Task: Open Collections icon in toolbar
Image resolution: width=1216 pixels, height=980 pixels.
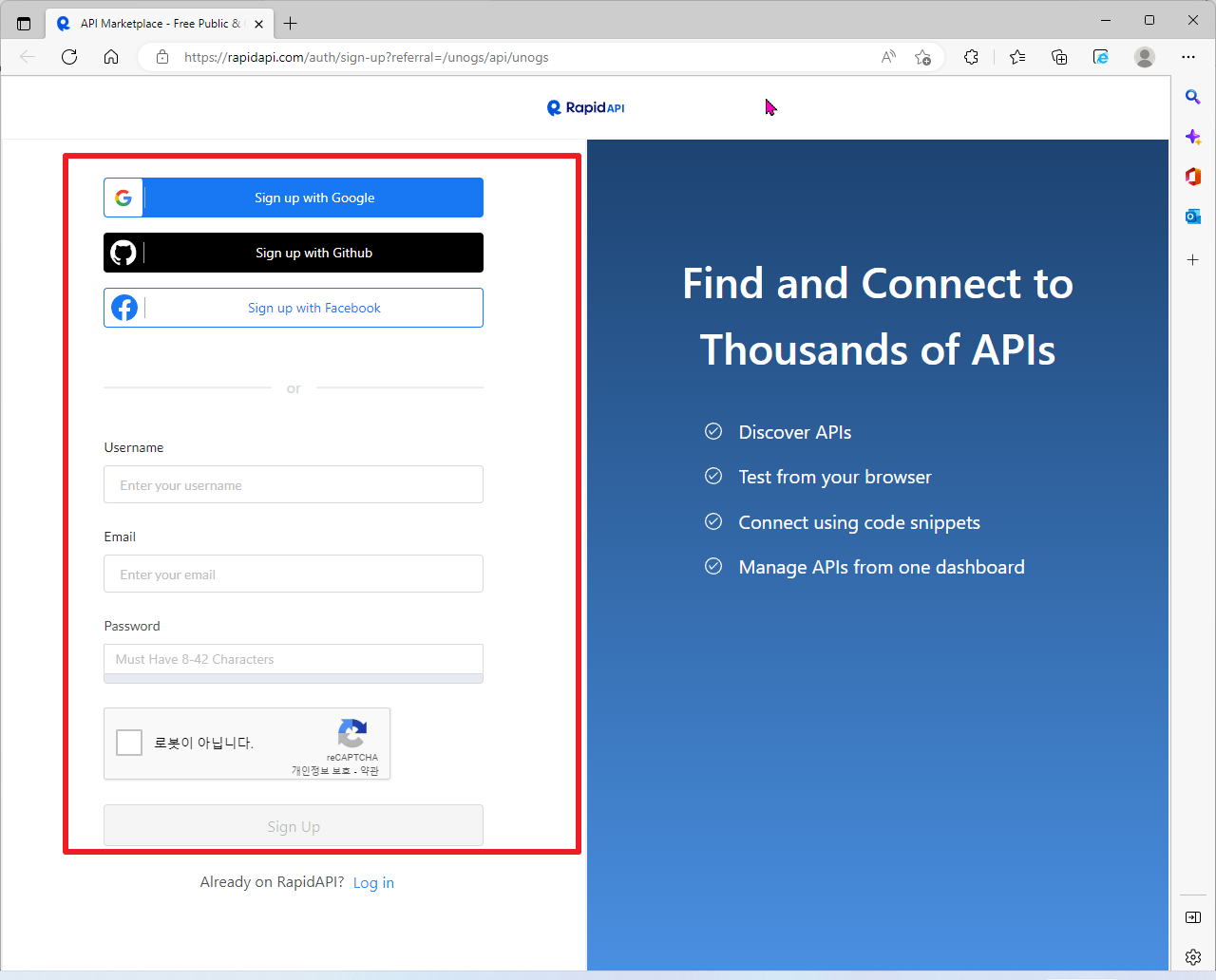Action: coord(1059,57)
